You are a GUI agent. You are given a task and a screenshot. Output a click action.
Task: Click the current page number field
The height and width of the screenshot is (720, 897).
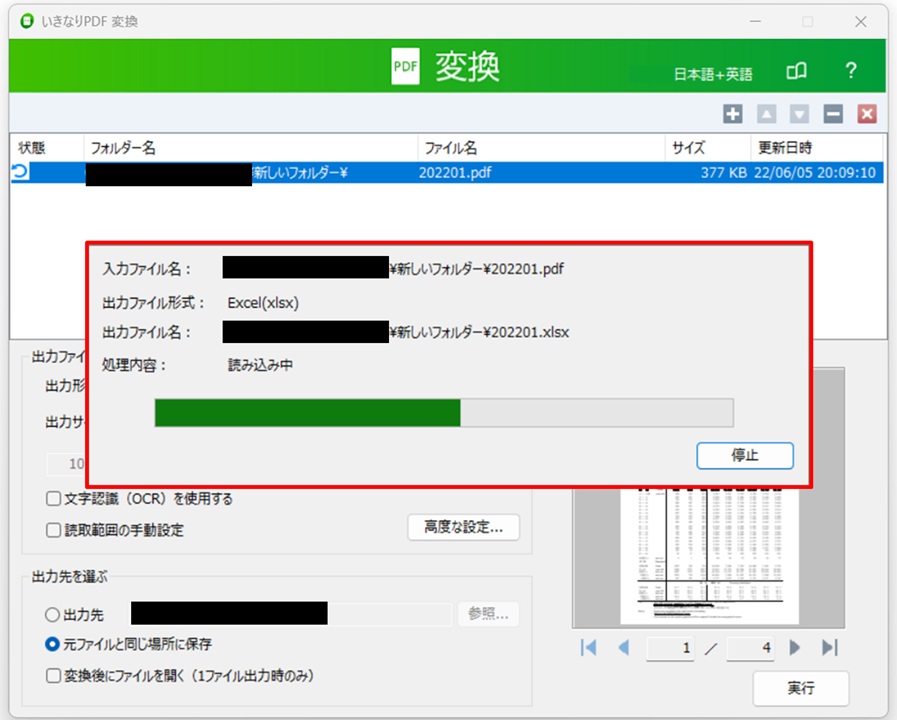point(671,649)
